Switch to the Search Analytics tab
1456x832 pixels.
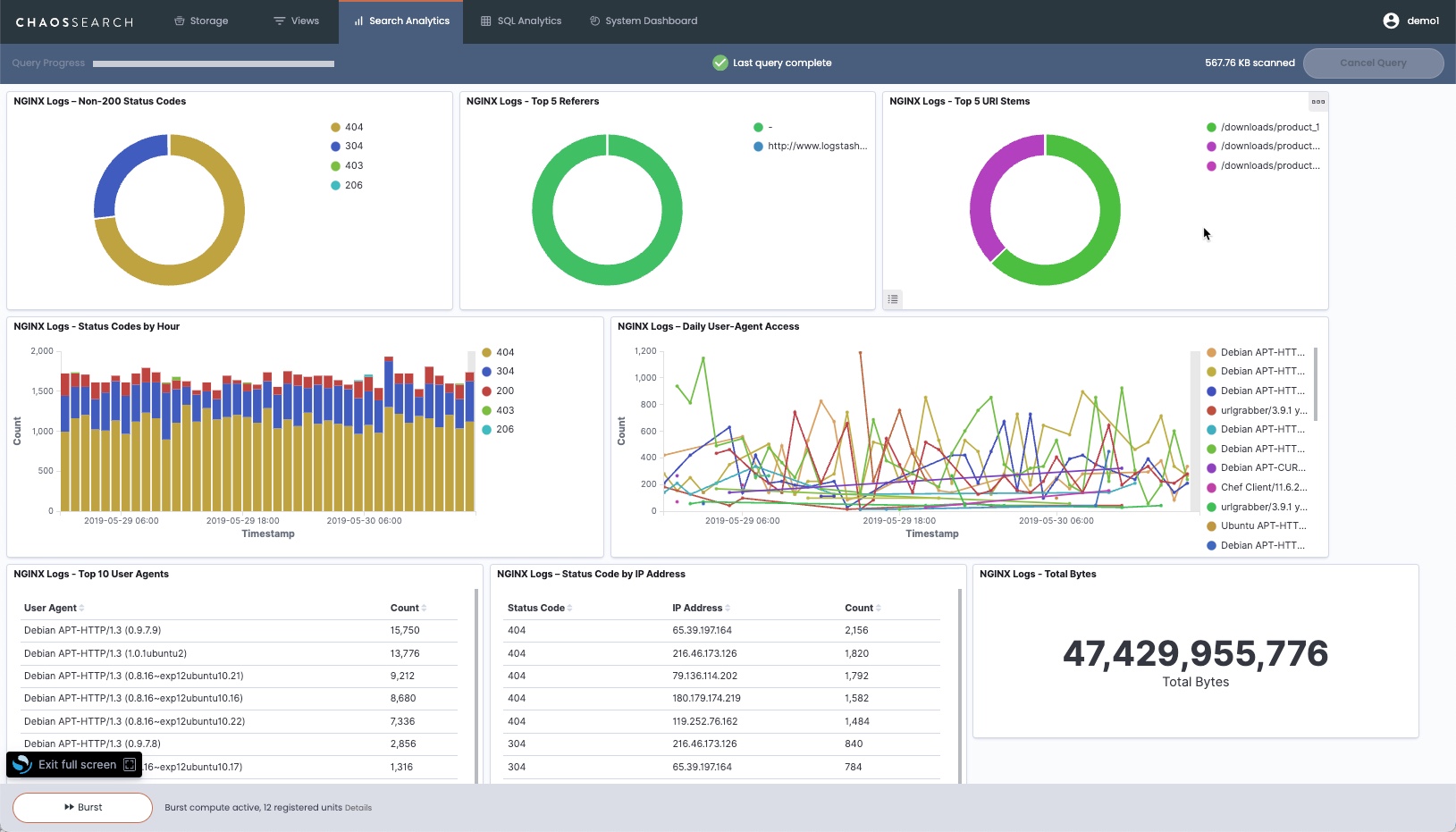point(400,21)
